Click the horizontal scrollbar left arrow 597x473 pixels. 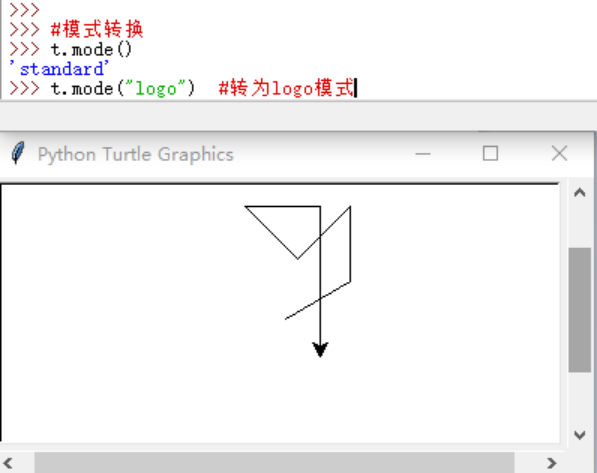8,463
